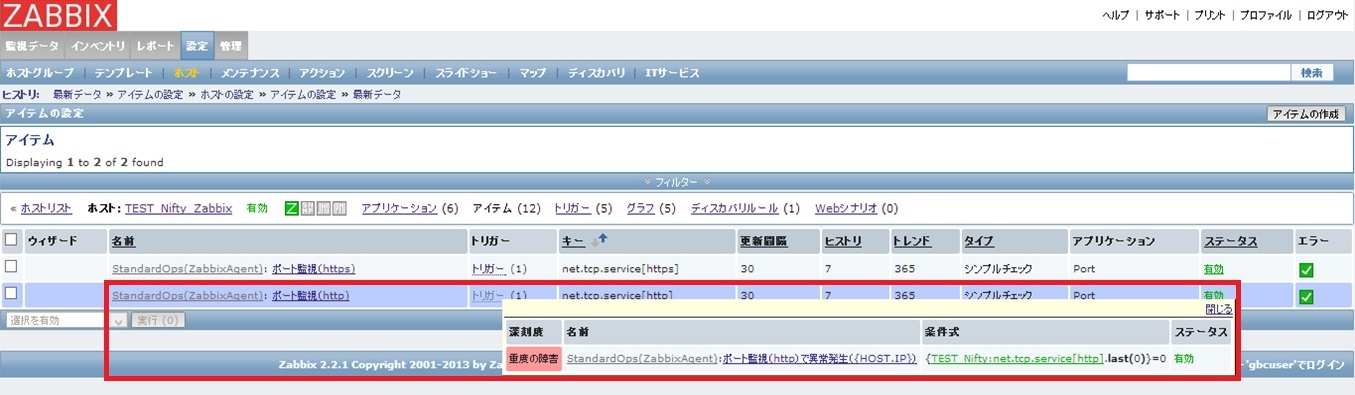Click the grey SNMP availability icon
This screenshot has width=1355, height=395.
[x=307, y=208]
